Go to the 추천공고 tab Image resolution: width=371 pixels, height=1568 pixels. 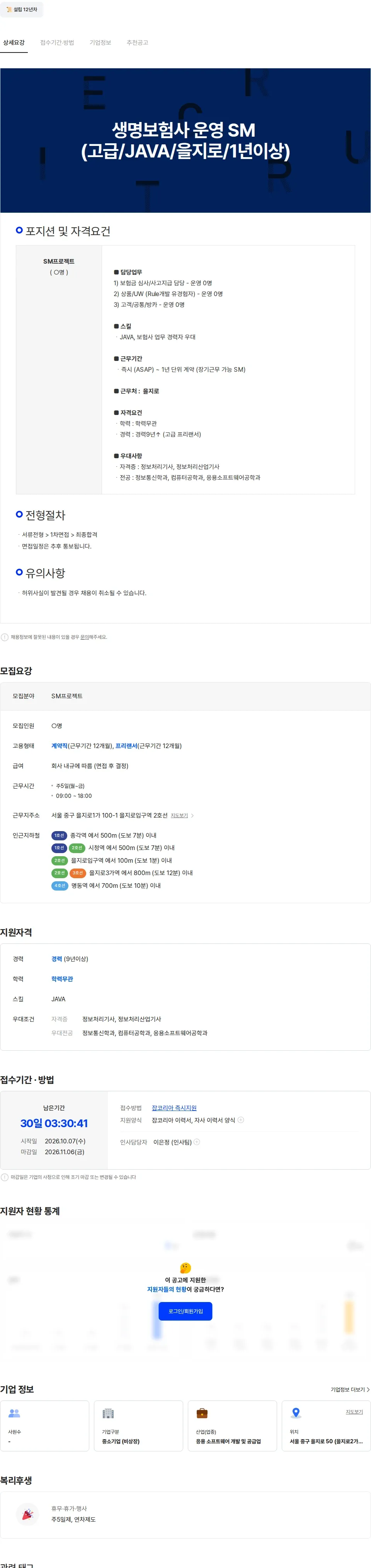(x=138, y=42)
